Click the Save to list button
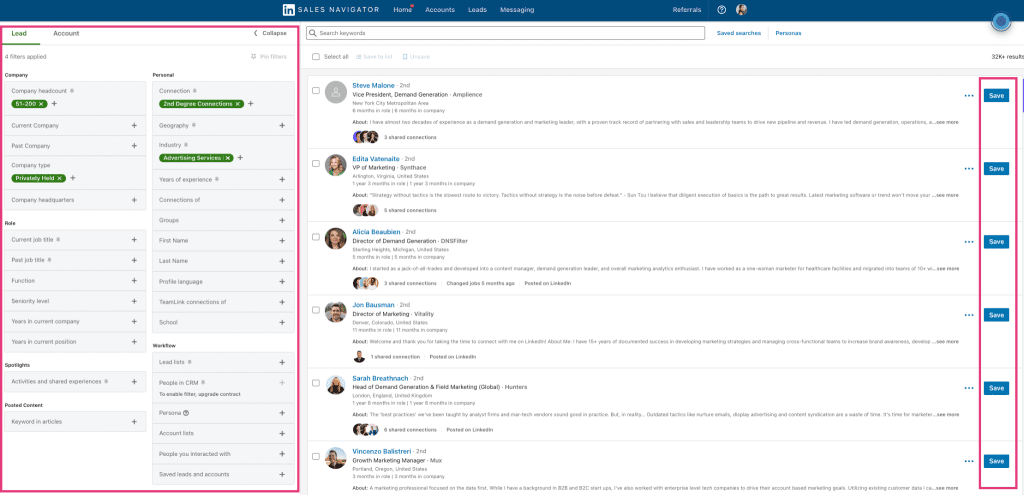The width and height of the screenshot is (1024, 495). (374, 57)
